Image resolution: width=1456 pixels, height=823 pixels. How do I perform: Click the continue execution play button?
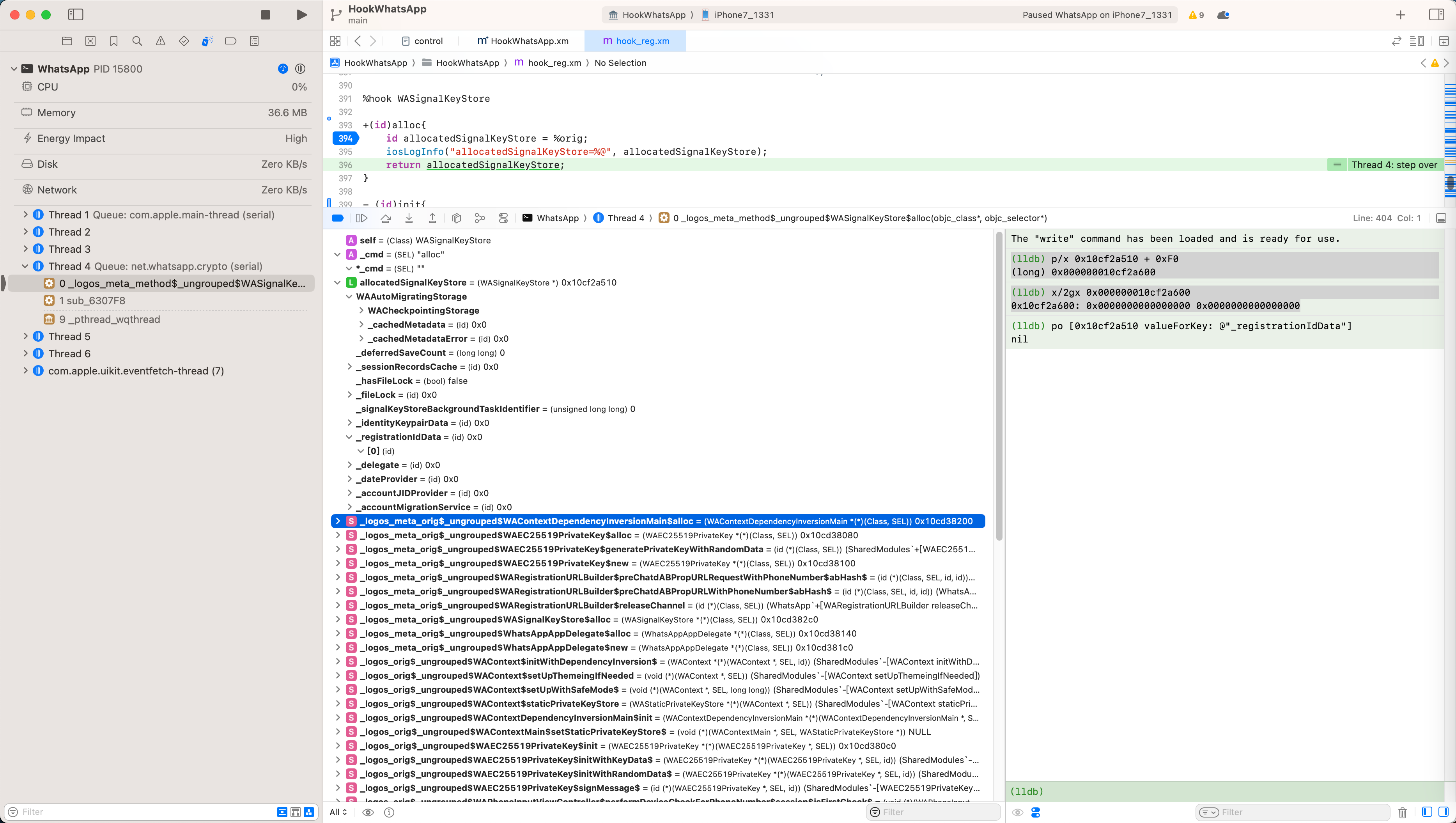(x=361, y=218)
